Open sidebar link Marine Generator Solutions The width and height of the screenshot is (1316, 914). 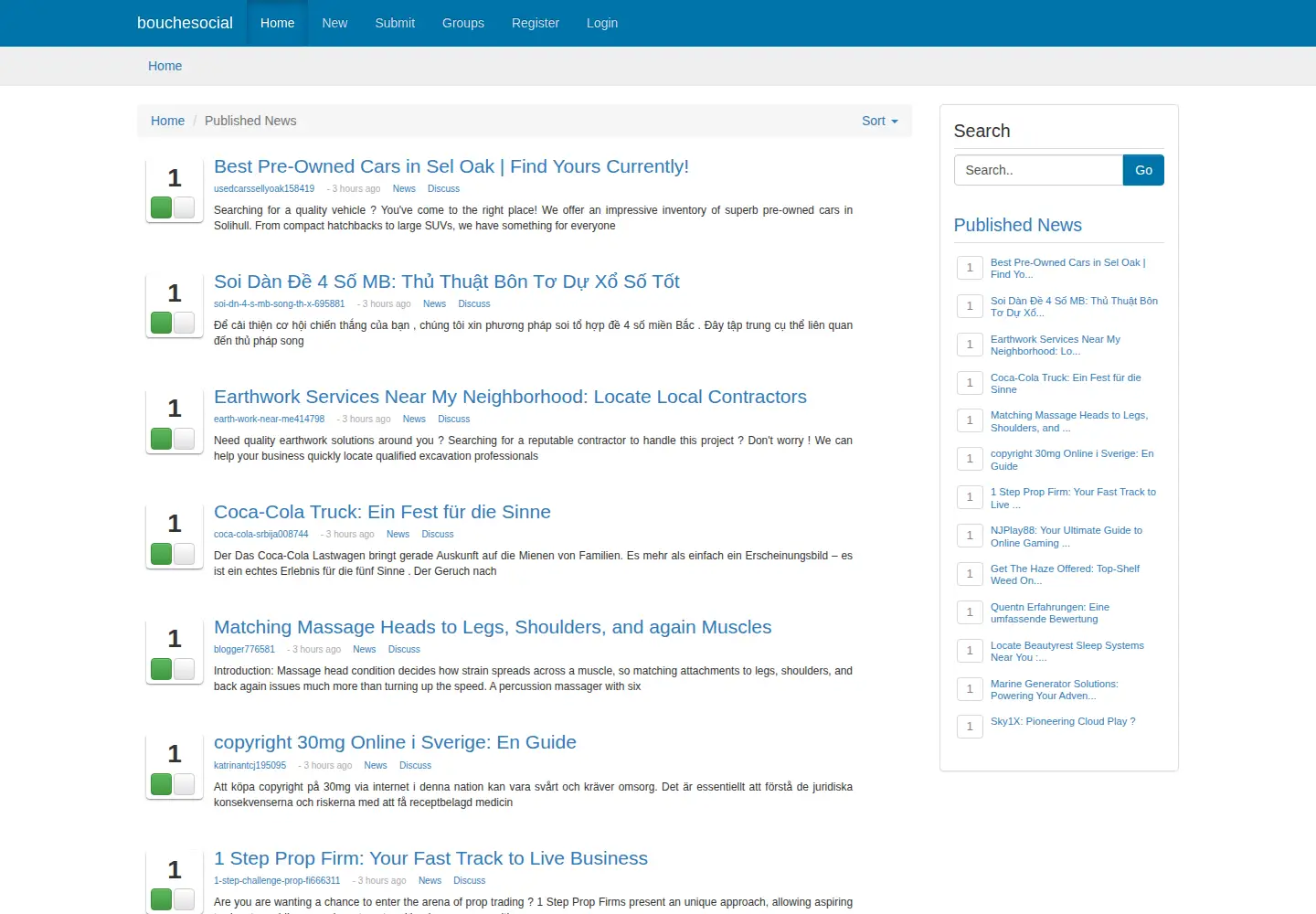pos(1054,690)
